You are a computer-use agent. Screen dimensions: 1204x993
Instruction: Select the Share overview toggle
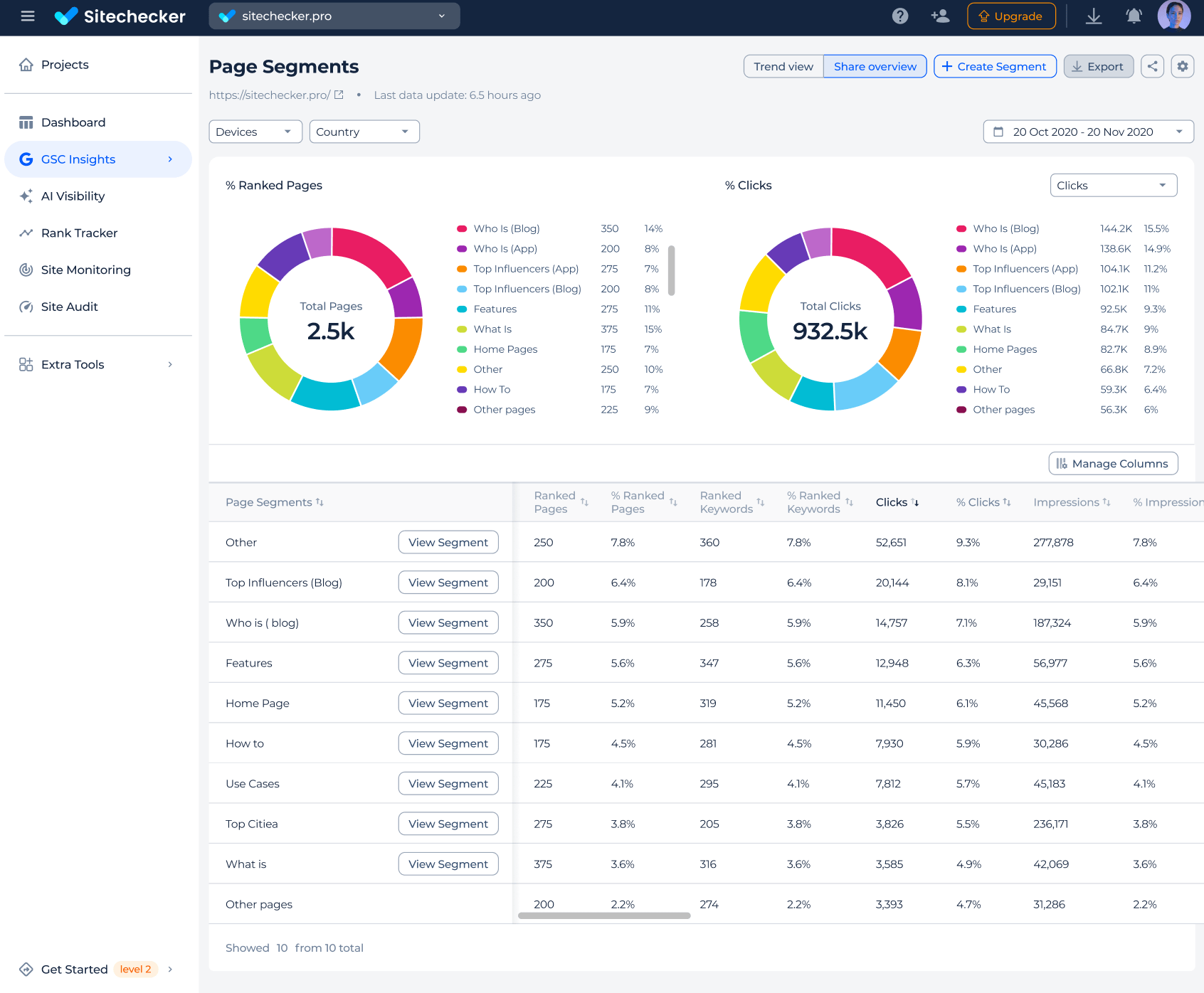875,66
